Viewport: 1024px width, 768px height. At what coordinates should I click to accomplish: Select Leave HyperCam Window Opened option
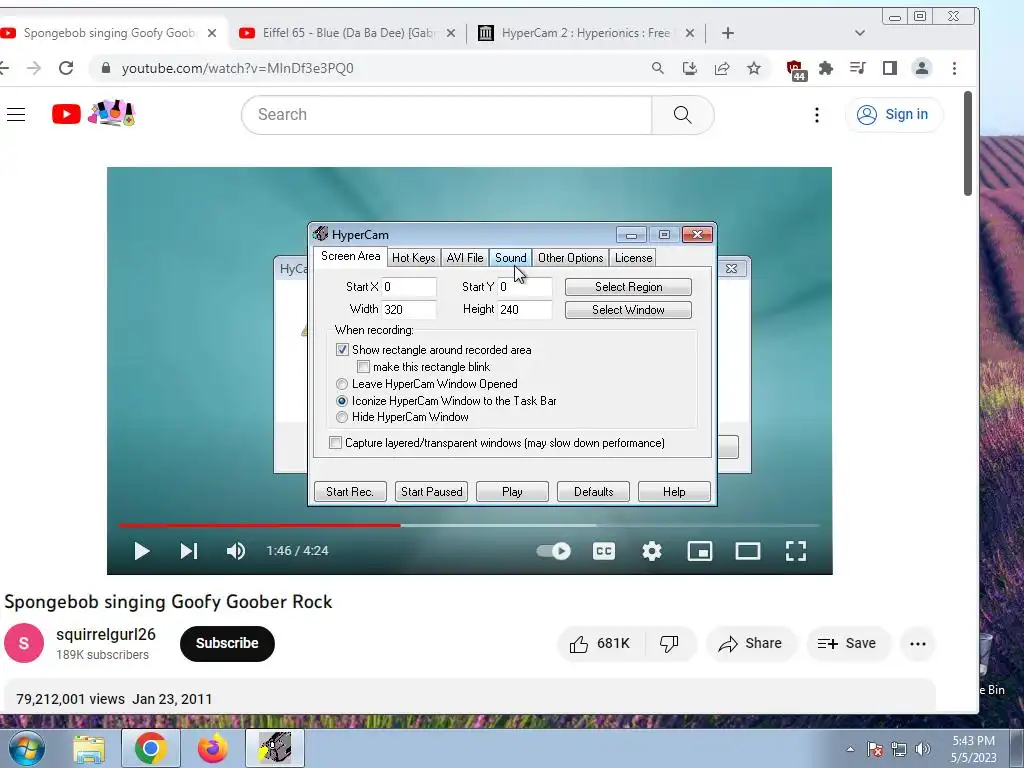tap(342, 384)
